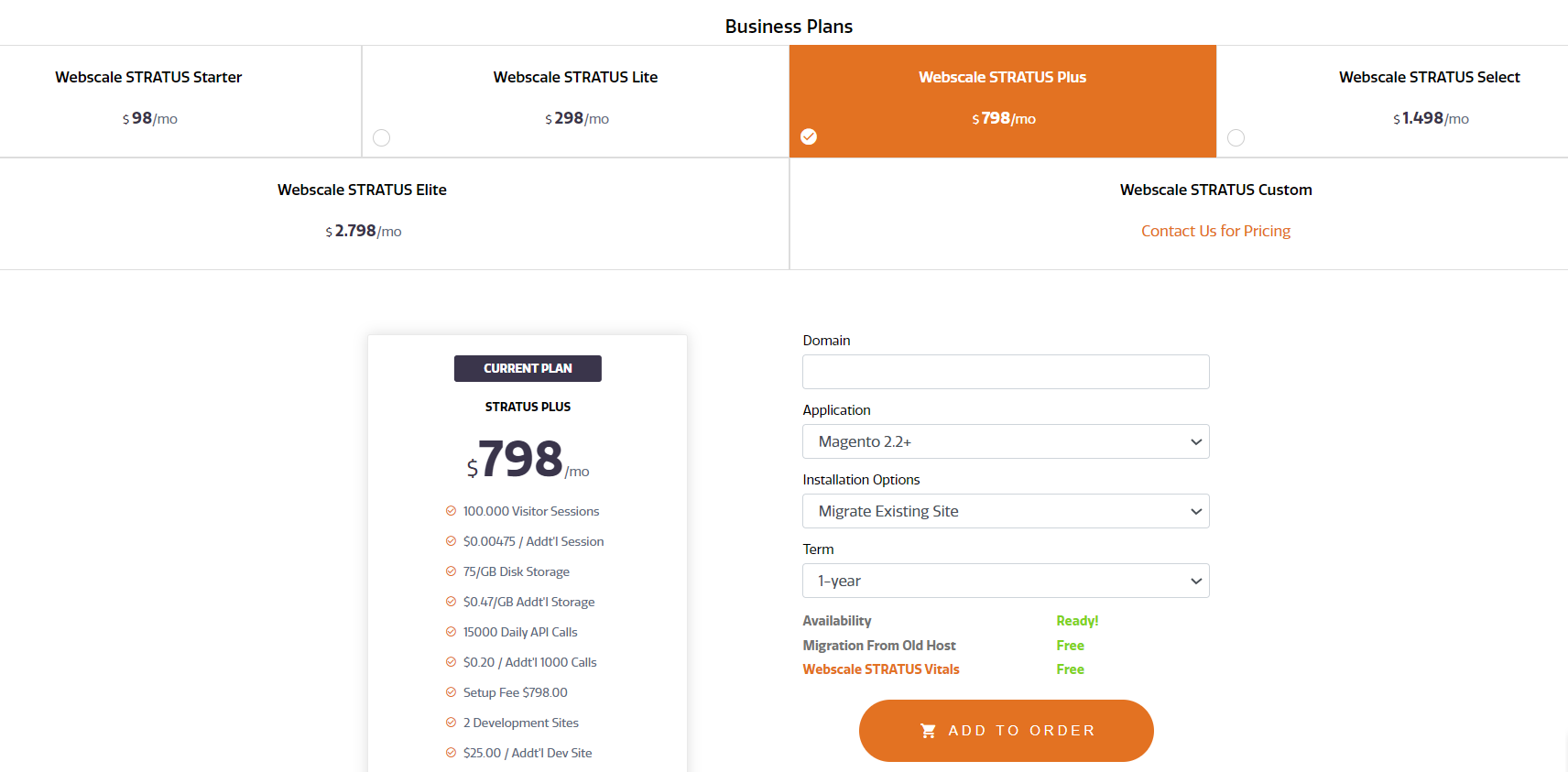
Task: Click the 'STRATUS PLUS' plan name
Action: (528, 407)
